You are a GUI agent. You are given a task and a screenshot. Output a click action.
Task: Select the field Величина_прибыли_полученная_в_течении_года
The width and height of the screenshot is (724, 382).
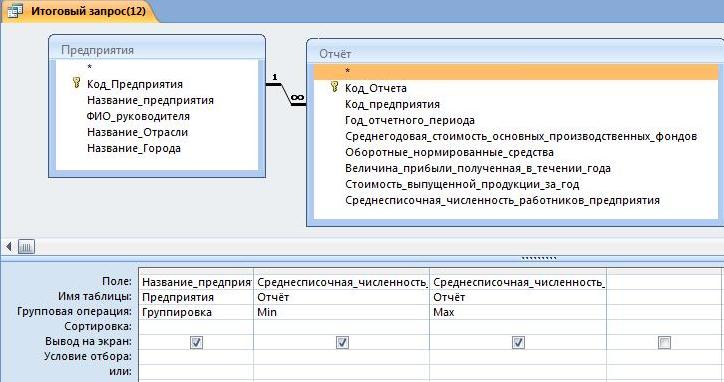click(478, 169)
